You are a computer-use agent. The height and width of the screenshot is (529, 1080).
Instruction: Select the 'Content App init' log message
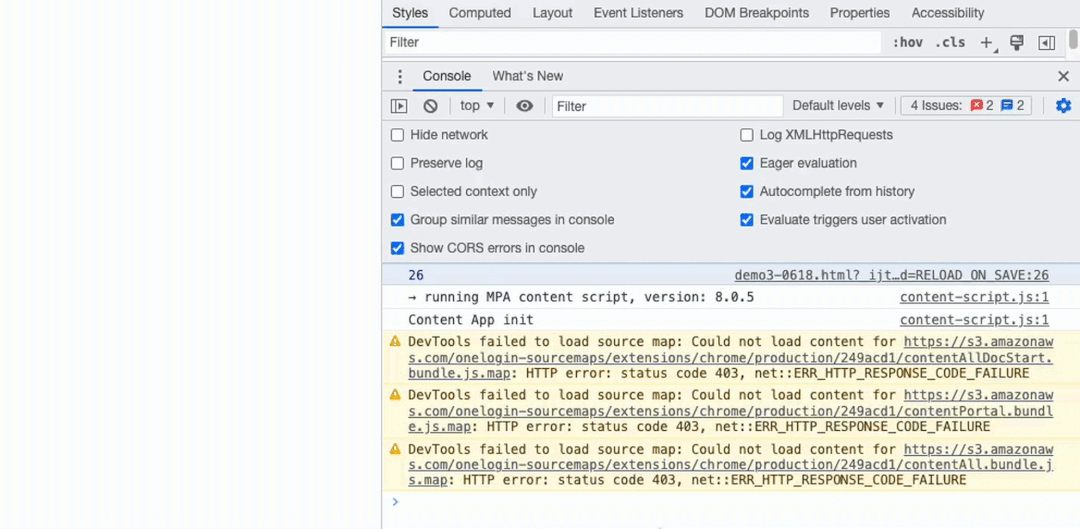click(x=470, y=320)
